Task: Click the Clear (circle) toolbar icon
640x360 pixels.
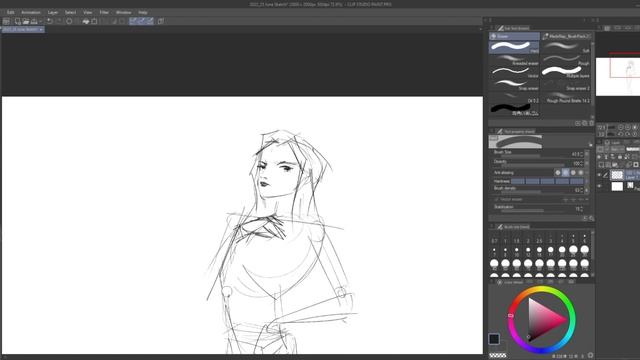Action: (69, 21)
